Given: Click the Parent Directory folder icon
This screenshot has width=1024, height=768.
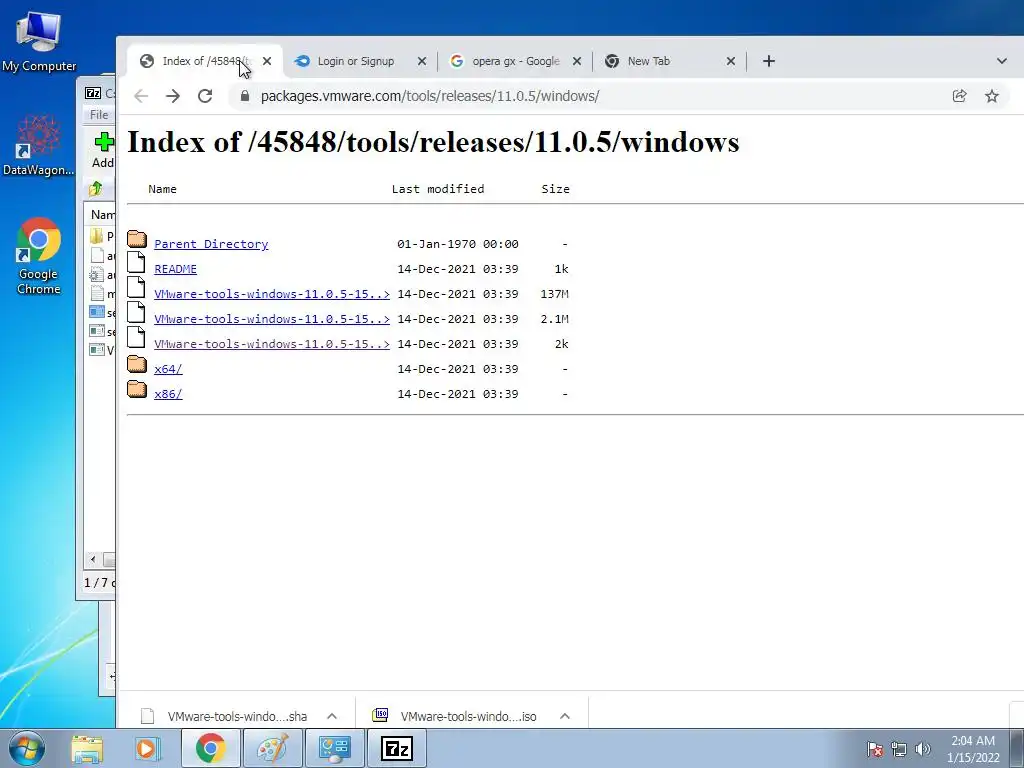Looking at the screenshot, I should pyautogui.click(x=137, y=238).
